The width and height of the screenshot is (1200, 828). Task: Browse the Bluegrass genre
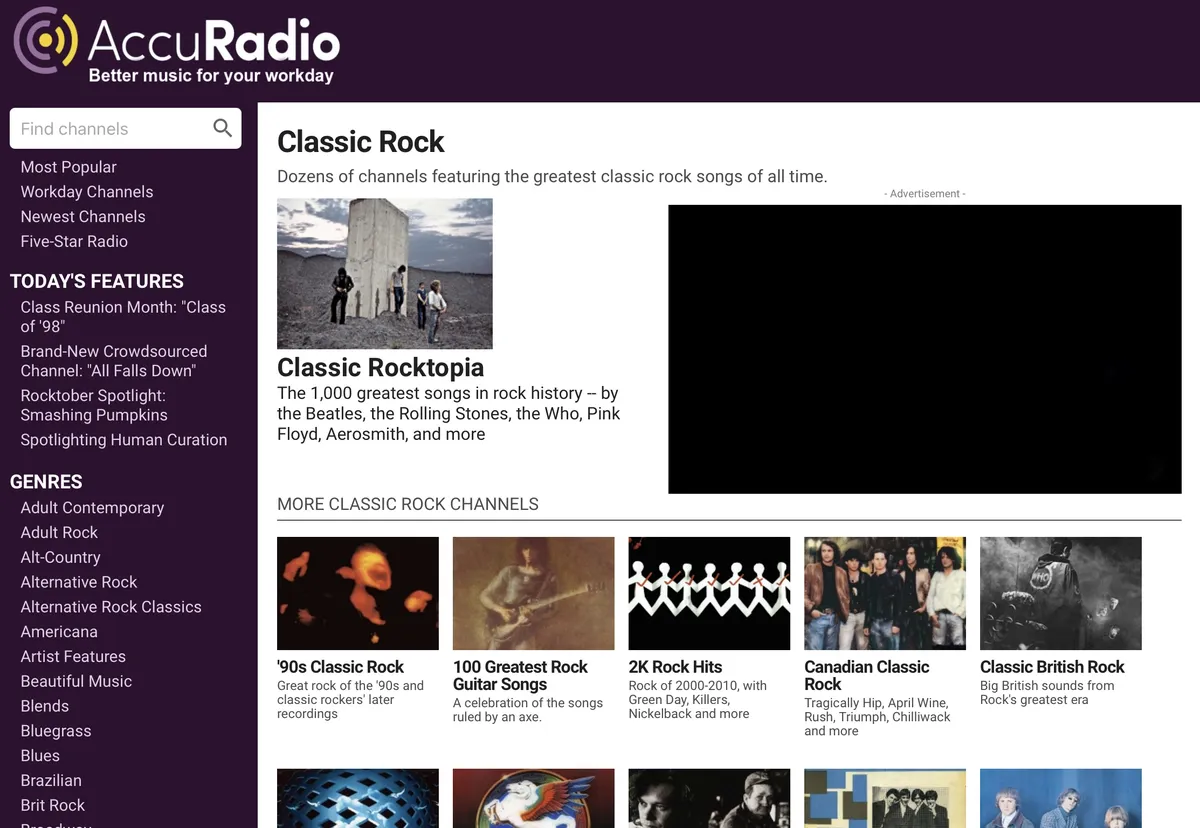pyautogui.click(x=56, y=731)
